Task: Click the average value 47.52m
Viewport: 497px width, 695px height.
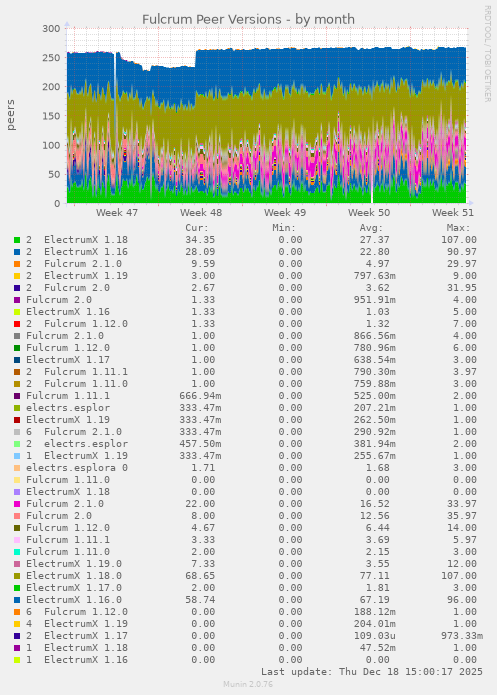Action: tap(378, 648)
